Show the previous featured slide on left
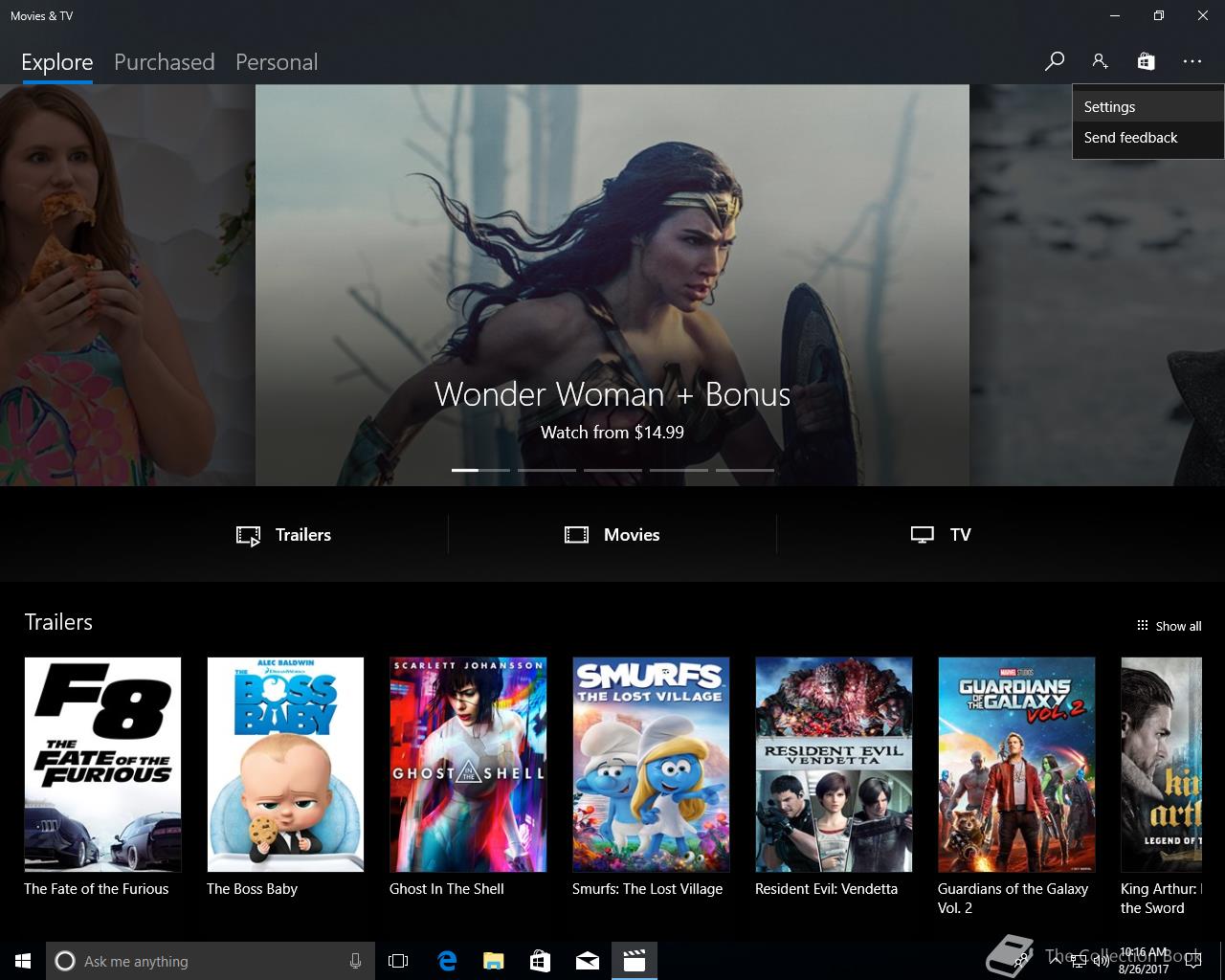 click(126, 285)
